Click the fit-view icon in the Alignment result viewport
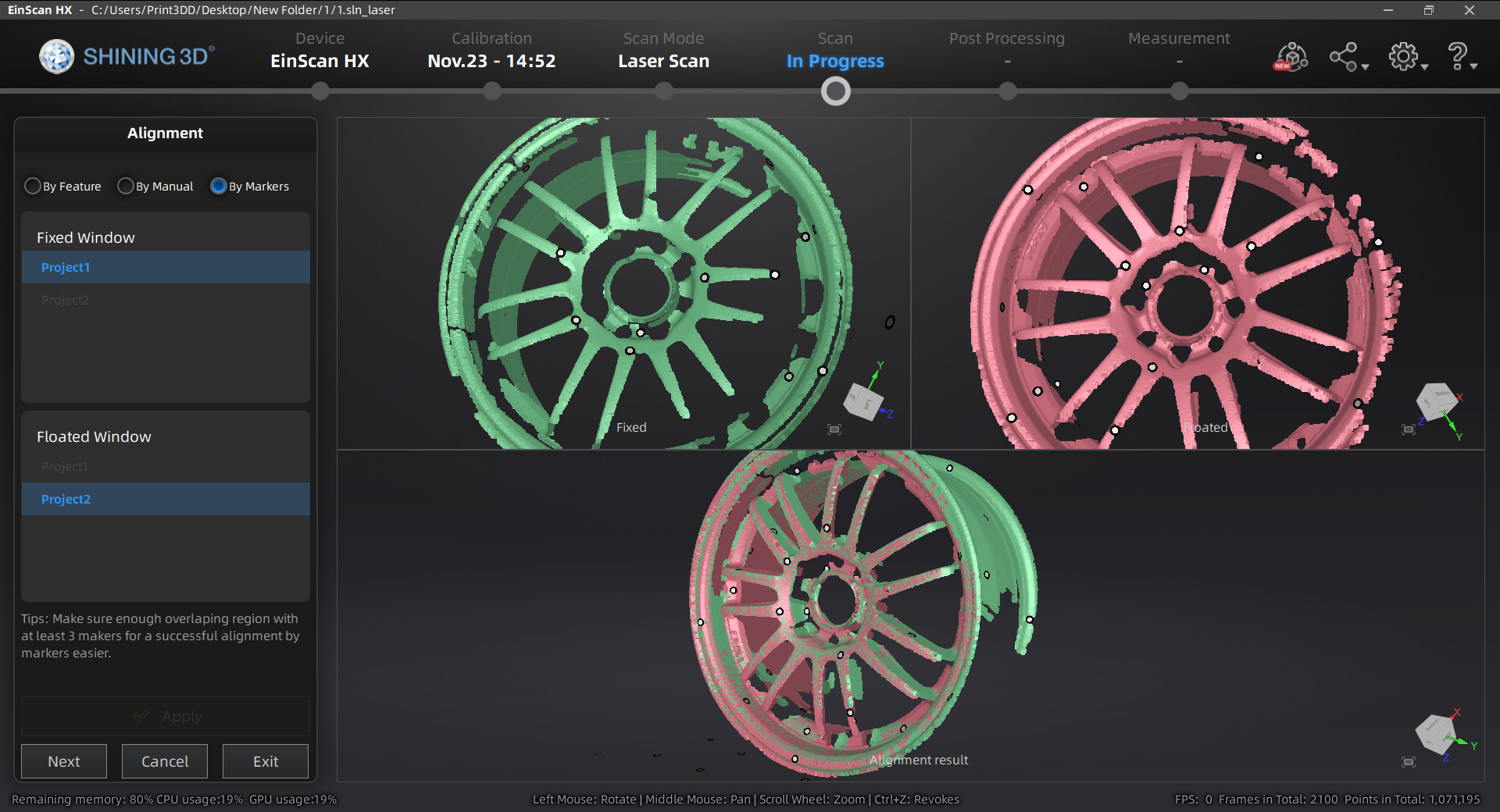This screenshot has width=1500, height=812. tap(1409, 762)
